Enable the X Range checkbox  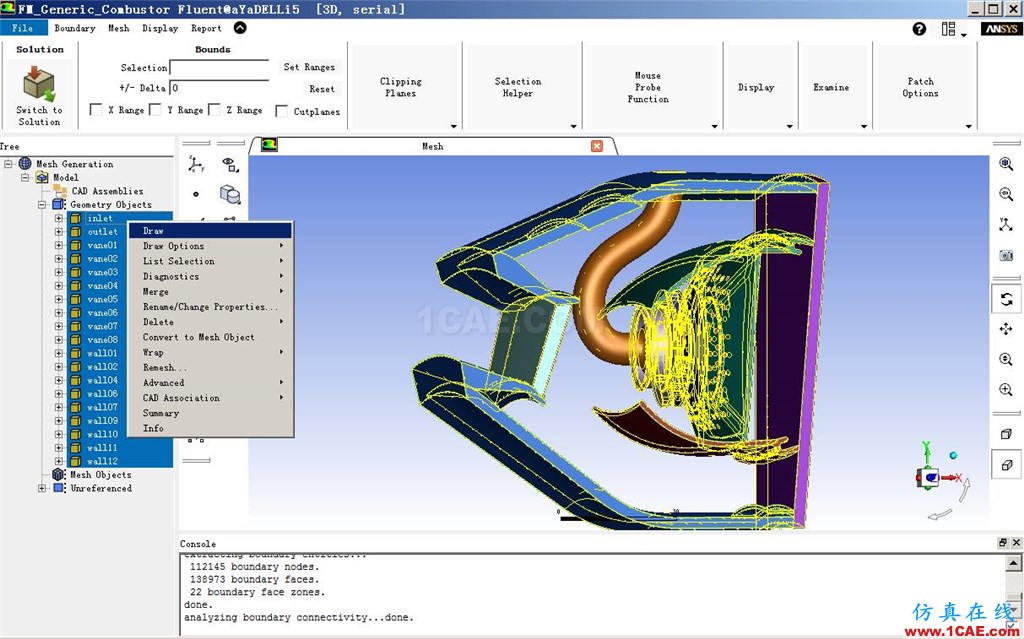coord(96,110)
